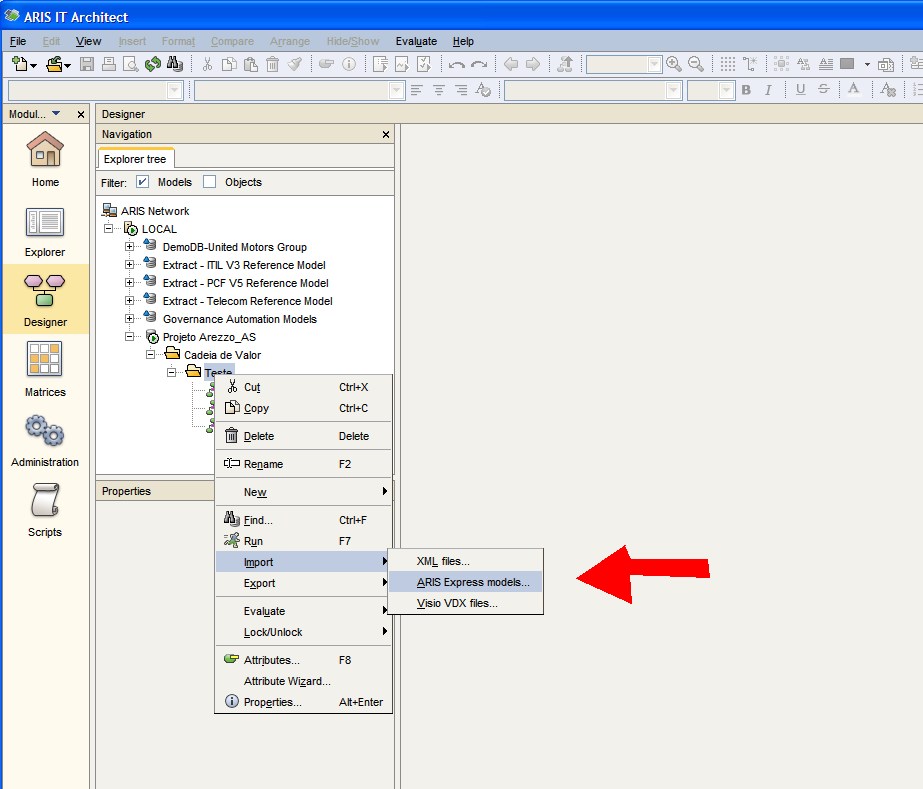The height and width of the screenshot is (789, 923).
Task: Switch to the Designer module
Action: pyautogui.click(x=45, y=300)
